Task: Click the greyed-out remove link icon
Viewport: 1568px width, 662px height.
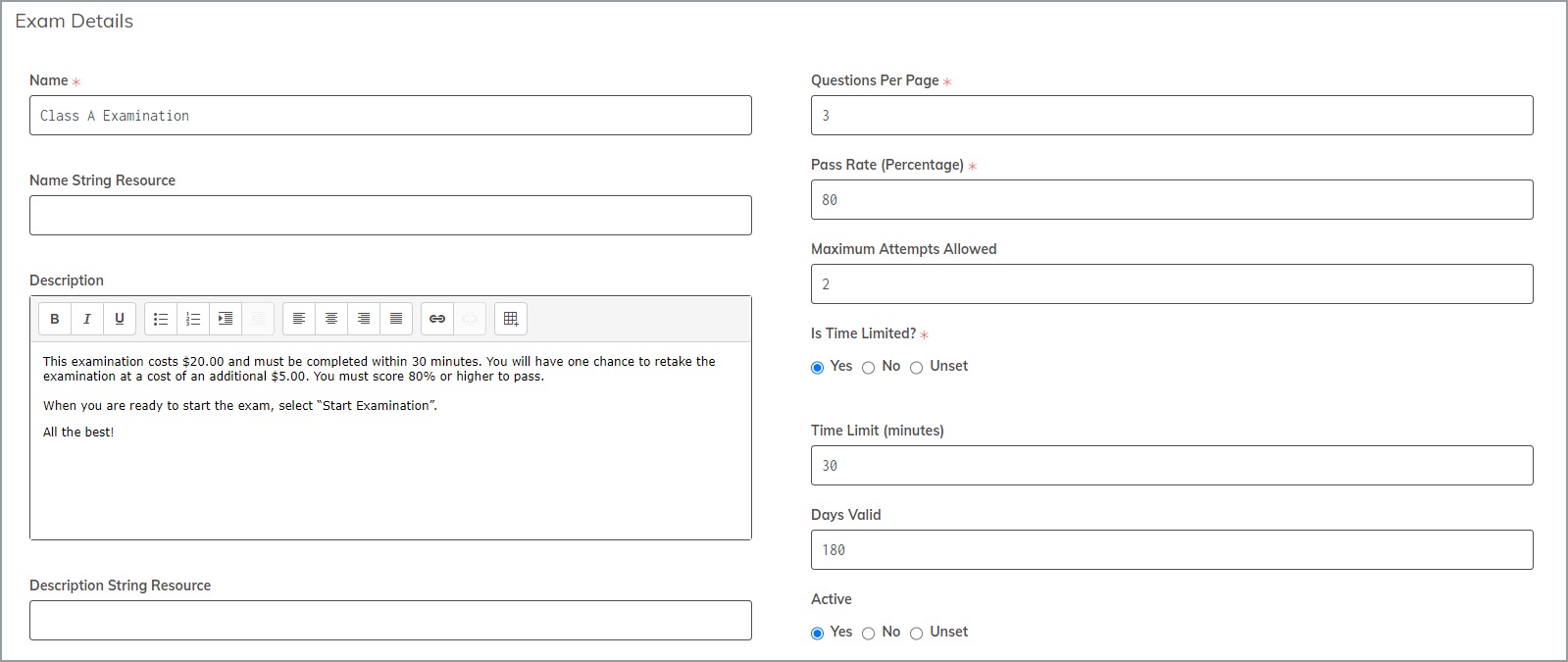Action: (470, 319)
